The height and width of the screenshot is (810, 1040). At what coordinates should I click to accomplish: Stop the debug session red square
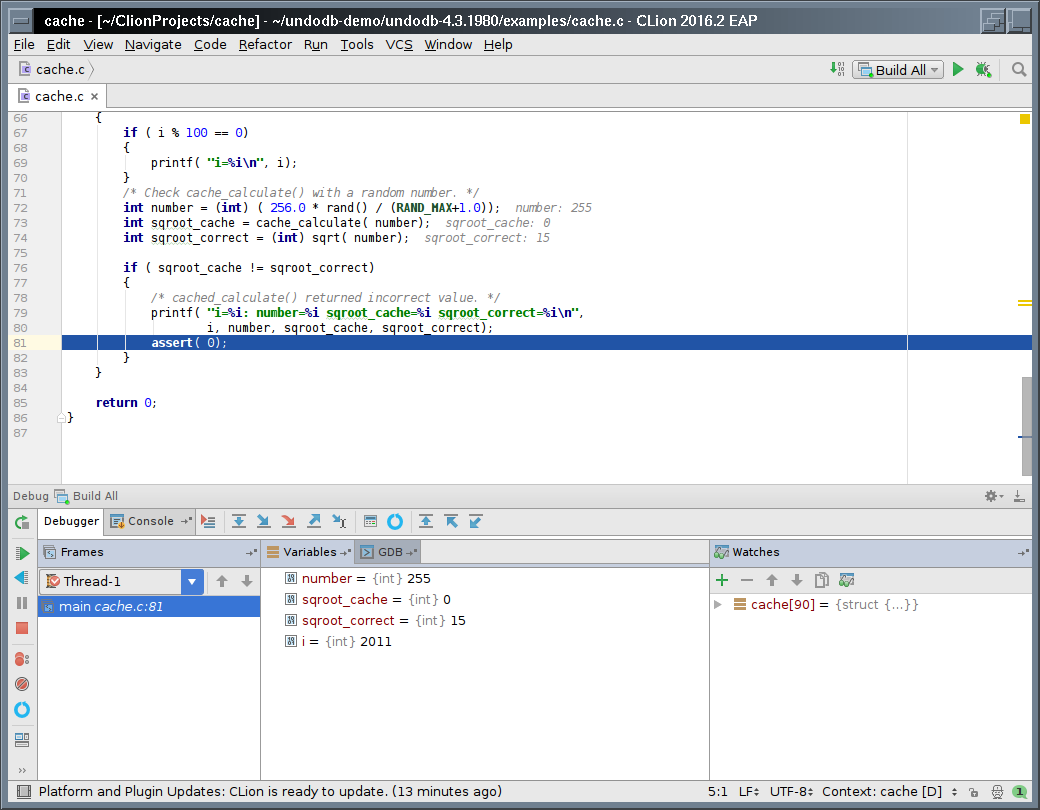click(x=22, y=628)
